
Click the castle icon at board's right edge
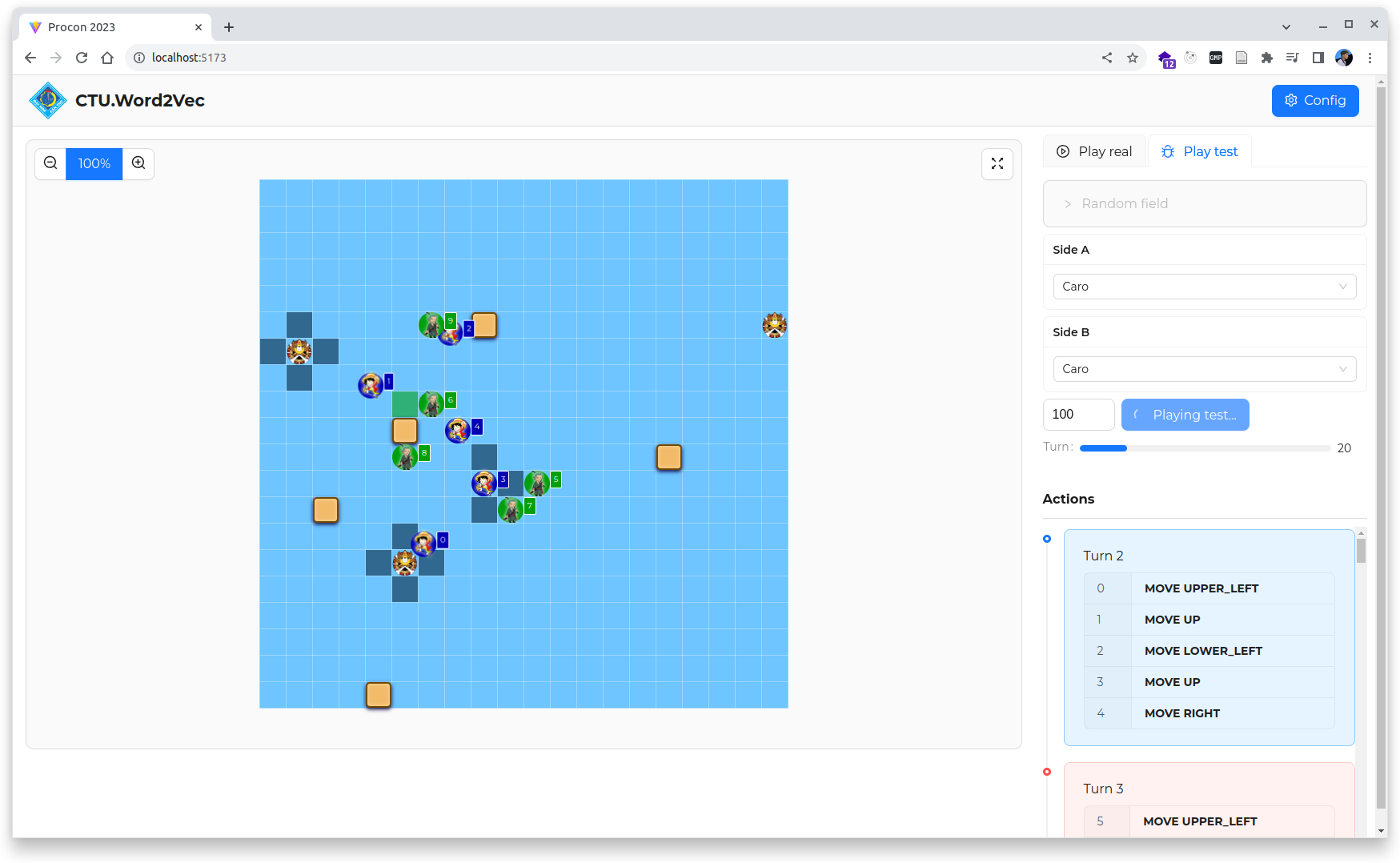click(775, 325)
